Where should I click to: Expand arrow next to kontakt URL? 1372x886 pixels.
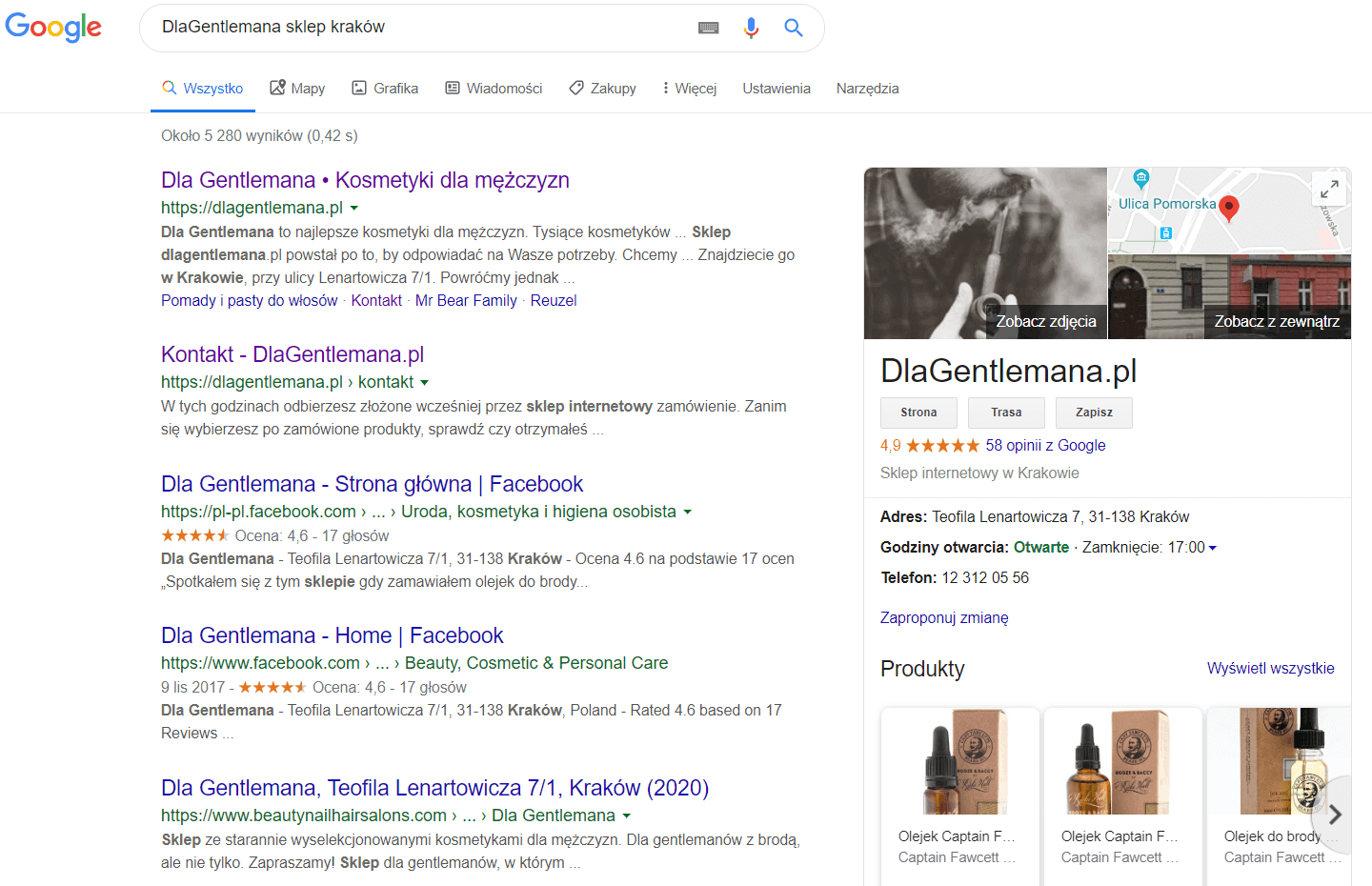(425, 383)
